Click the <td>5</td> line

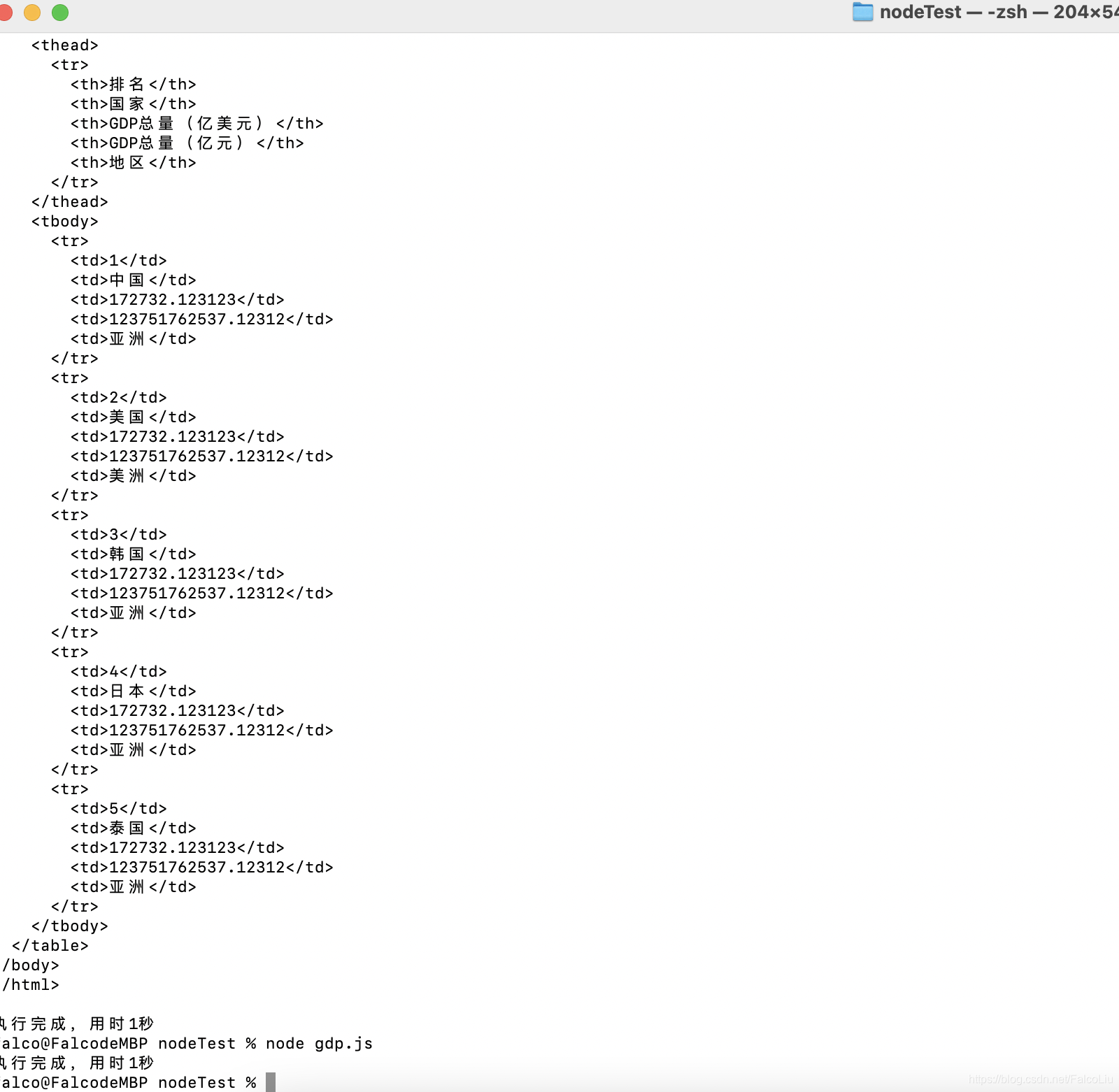click(x=118, y=809)
